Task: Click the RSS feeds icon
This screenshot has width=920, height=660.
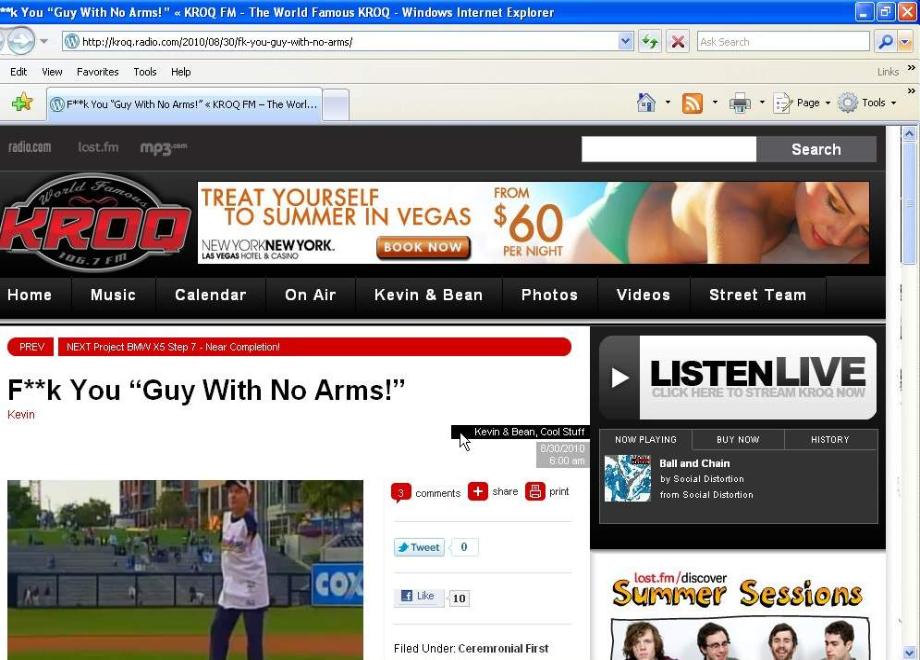Action: [x=692, y=103]
